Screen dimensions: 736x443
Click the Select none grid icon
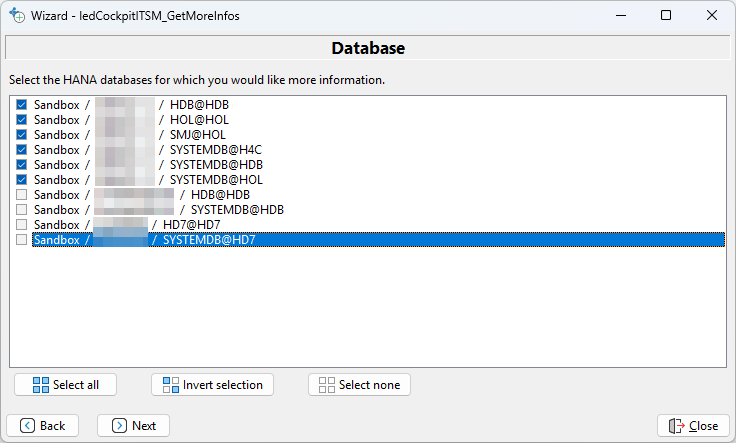click(x=327, y=385)
